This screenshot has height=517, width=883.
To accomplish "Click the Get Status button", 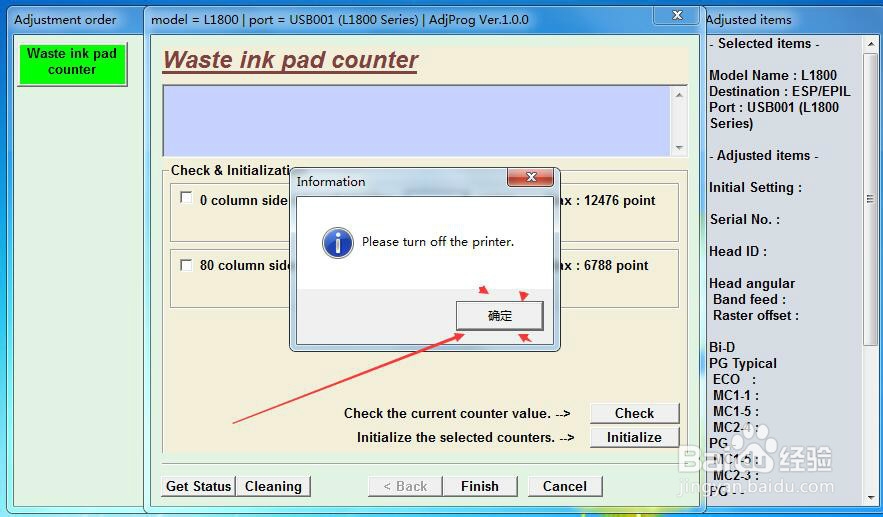I will [198, 486].
